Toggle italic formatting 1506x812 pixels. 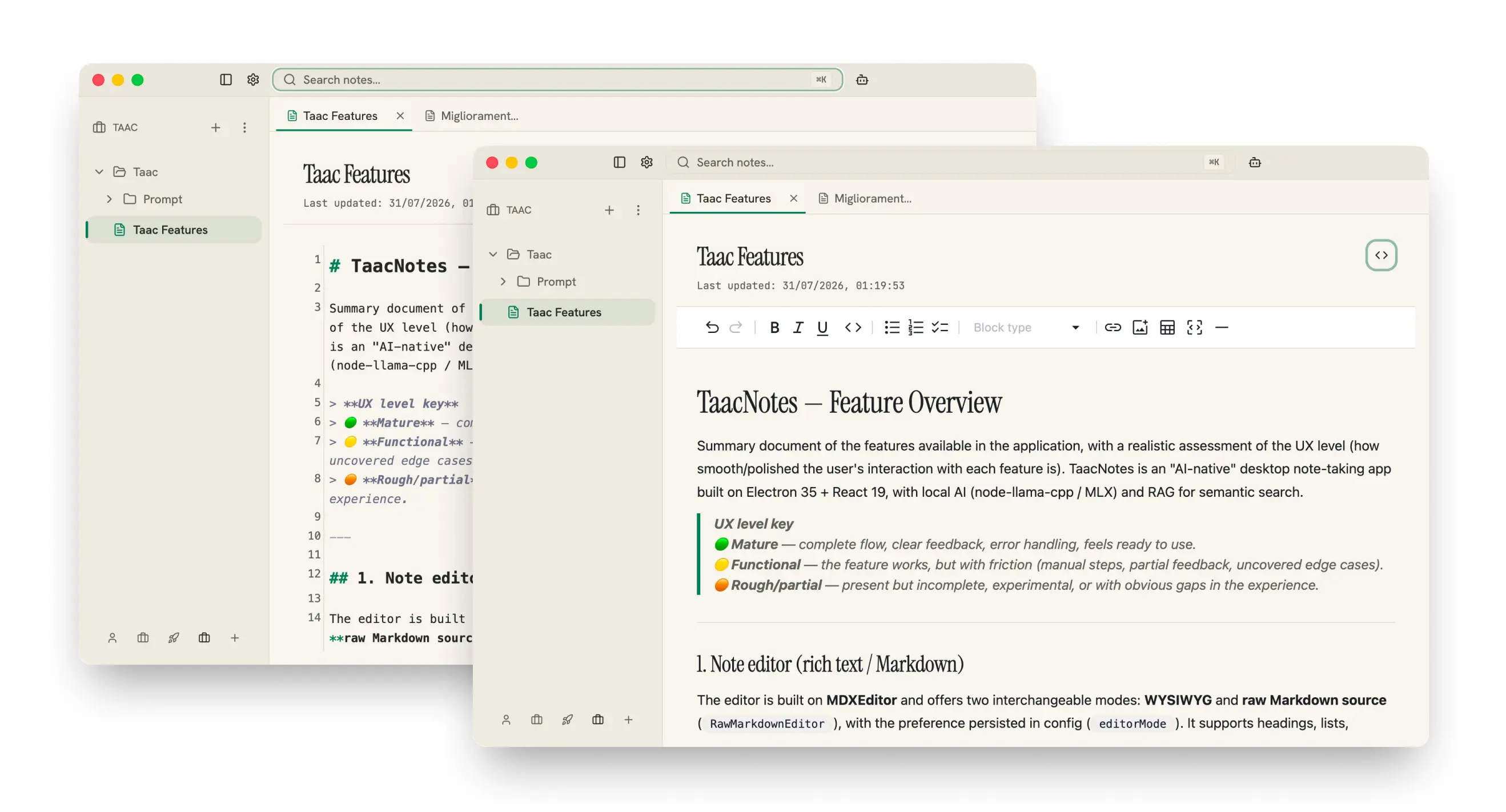[798, 327]
